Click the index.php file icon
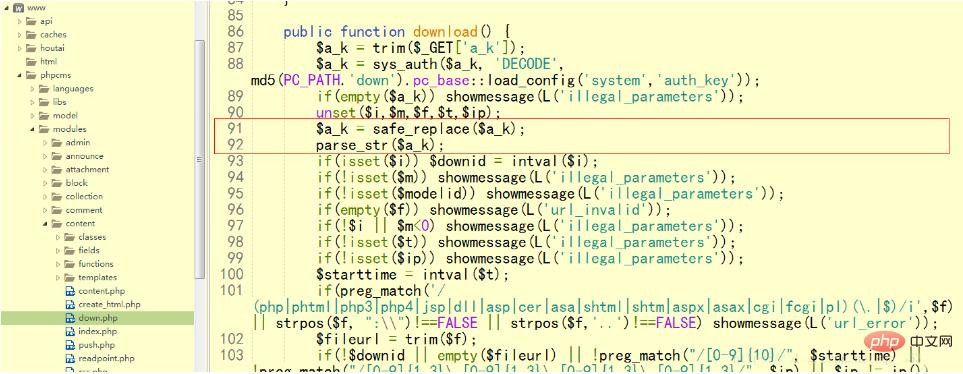Viewport: 963px width, 374px height. click(x=70, y=332)
